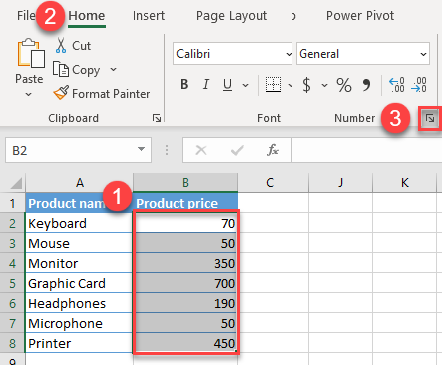Viewport: 442px width, 365px height.
Task: Select row 8 header
Action: pos(13,343)
